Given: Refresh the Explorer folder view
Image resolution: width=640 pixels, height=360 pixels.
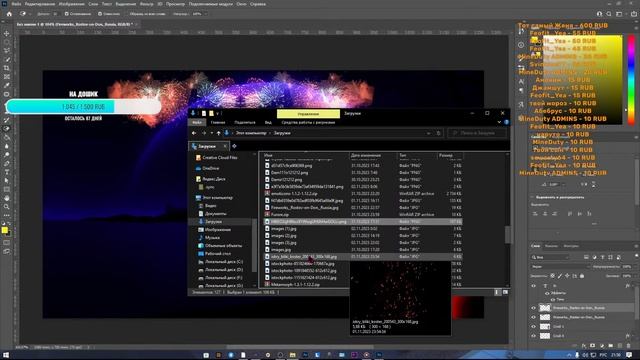Looking at the screenshot, I should pyautogui.click(x=438, y=133).
